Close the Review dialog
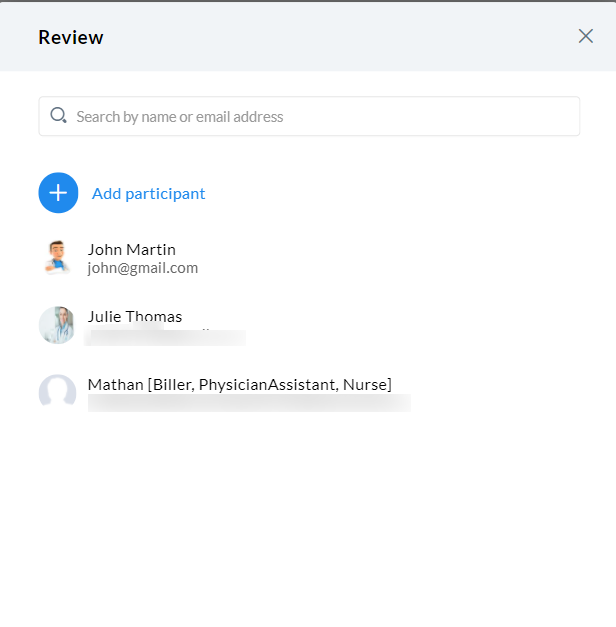 (586, 36)
